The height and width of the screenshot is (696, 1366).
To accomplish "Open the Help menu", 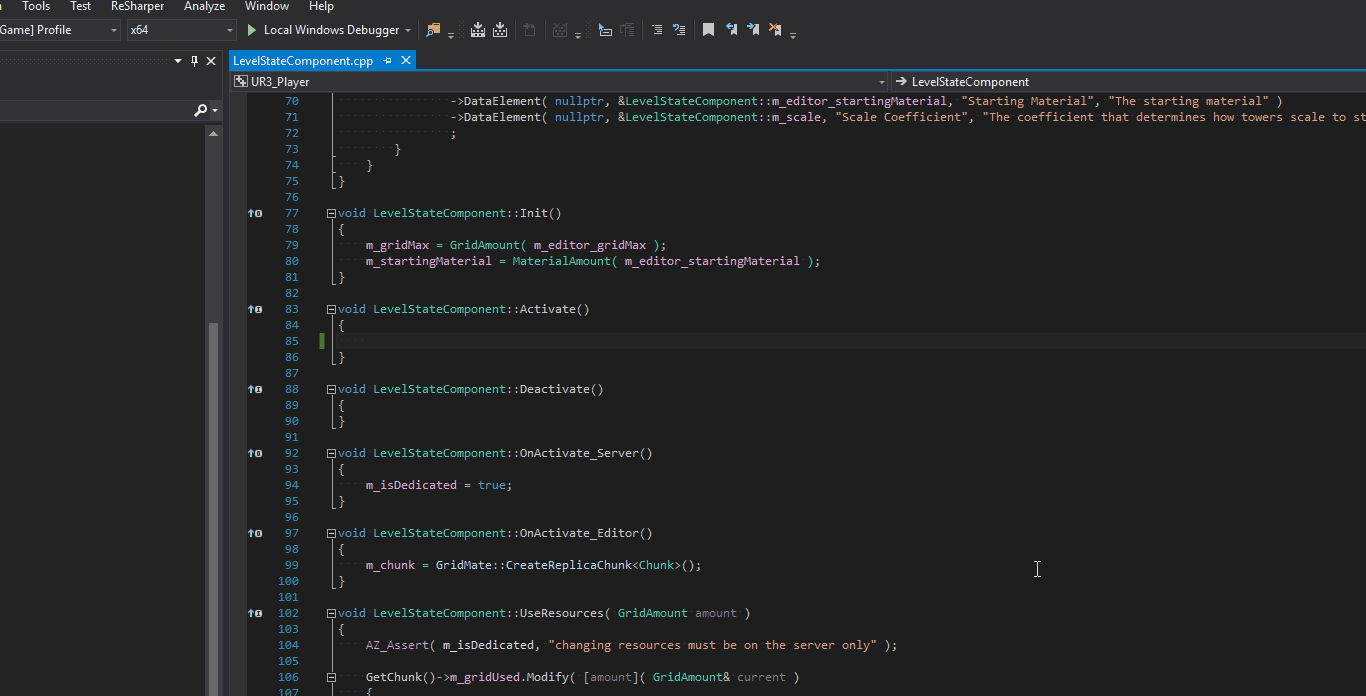I will tap(321, 6).
